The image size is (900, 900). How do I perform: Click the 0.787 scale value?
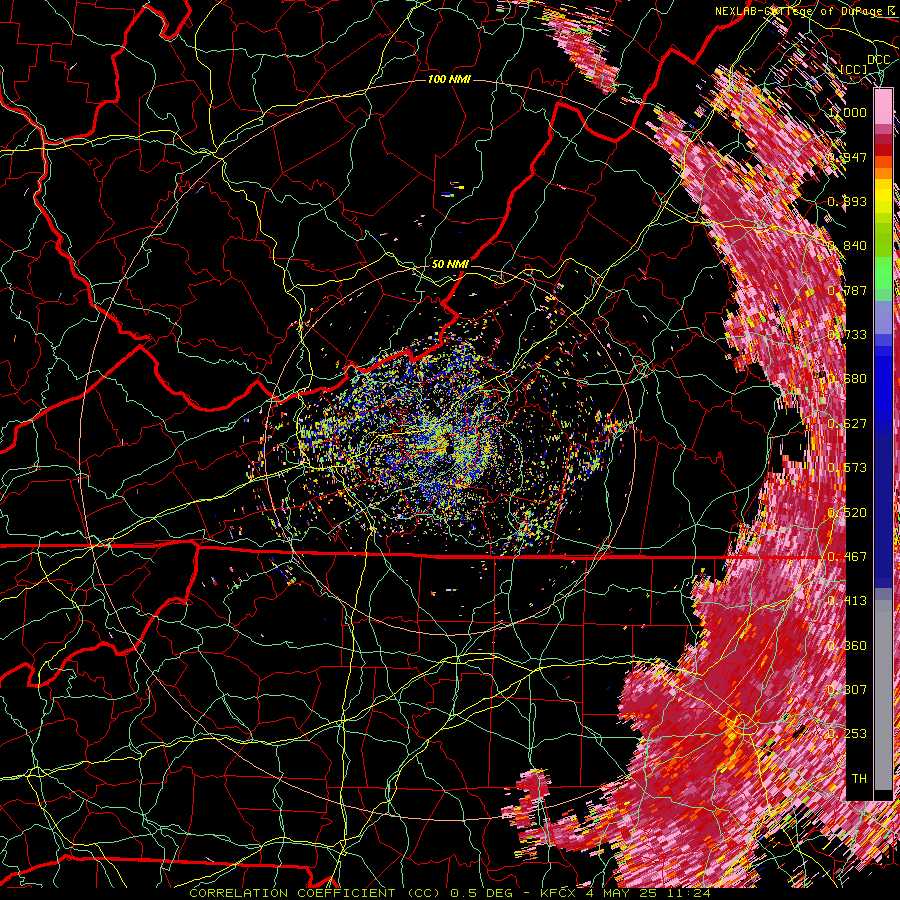tap(847, 290)
